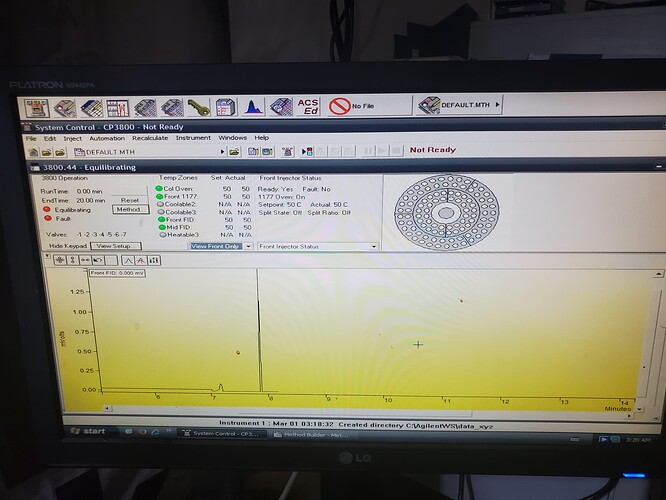Click the chart vertical scrollbar up arrow
This screenshot has height=500, width=666.
[x=658, y=274]
